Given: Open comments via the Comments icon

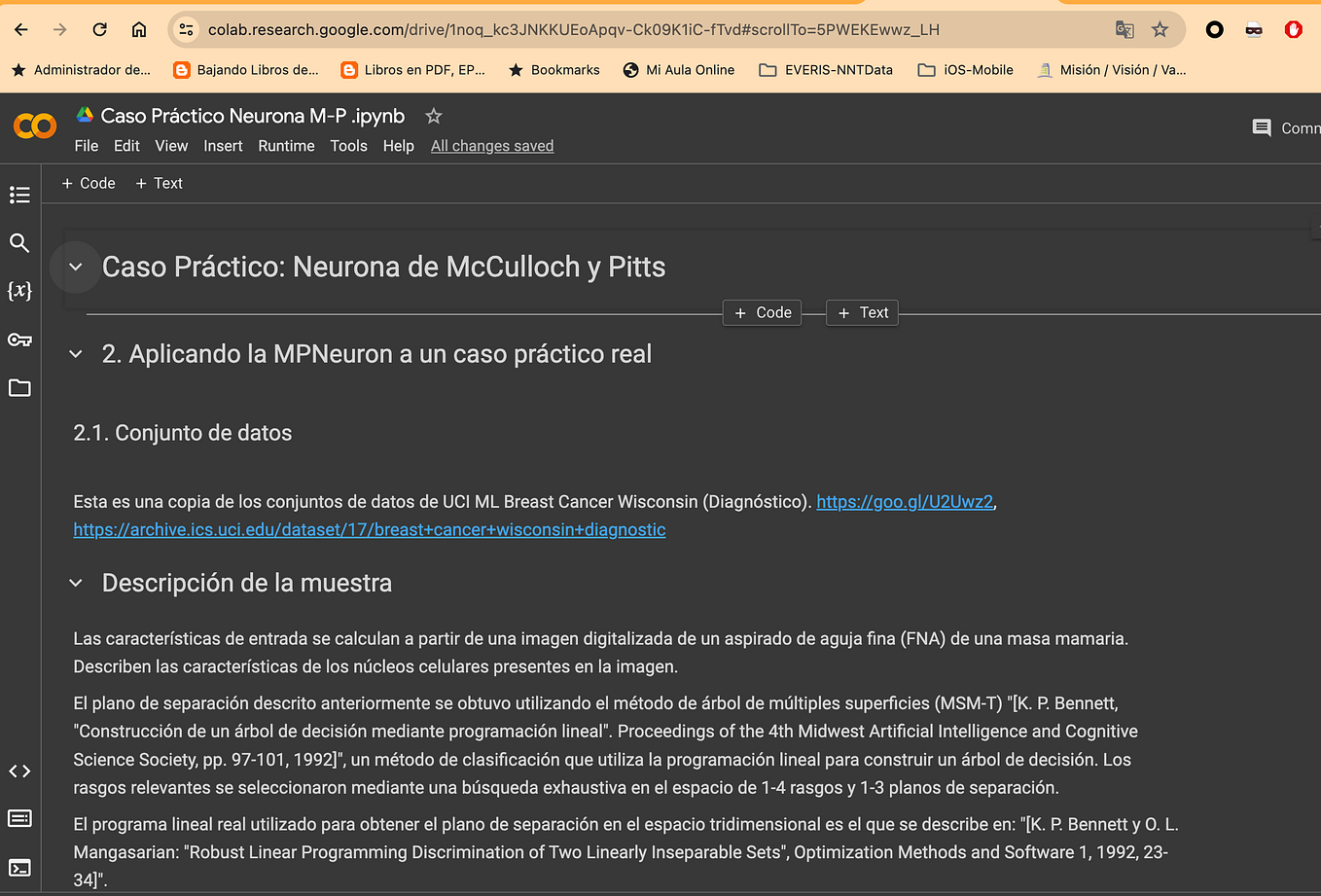Looking at the screenshot, I should tap(1261, 127).
